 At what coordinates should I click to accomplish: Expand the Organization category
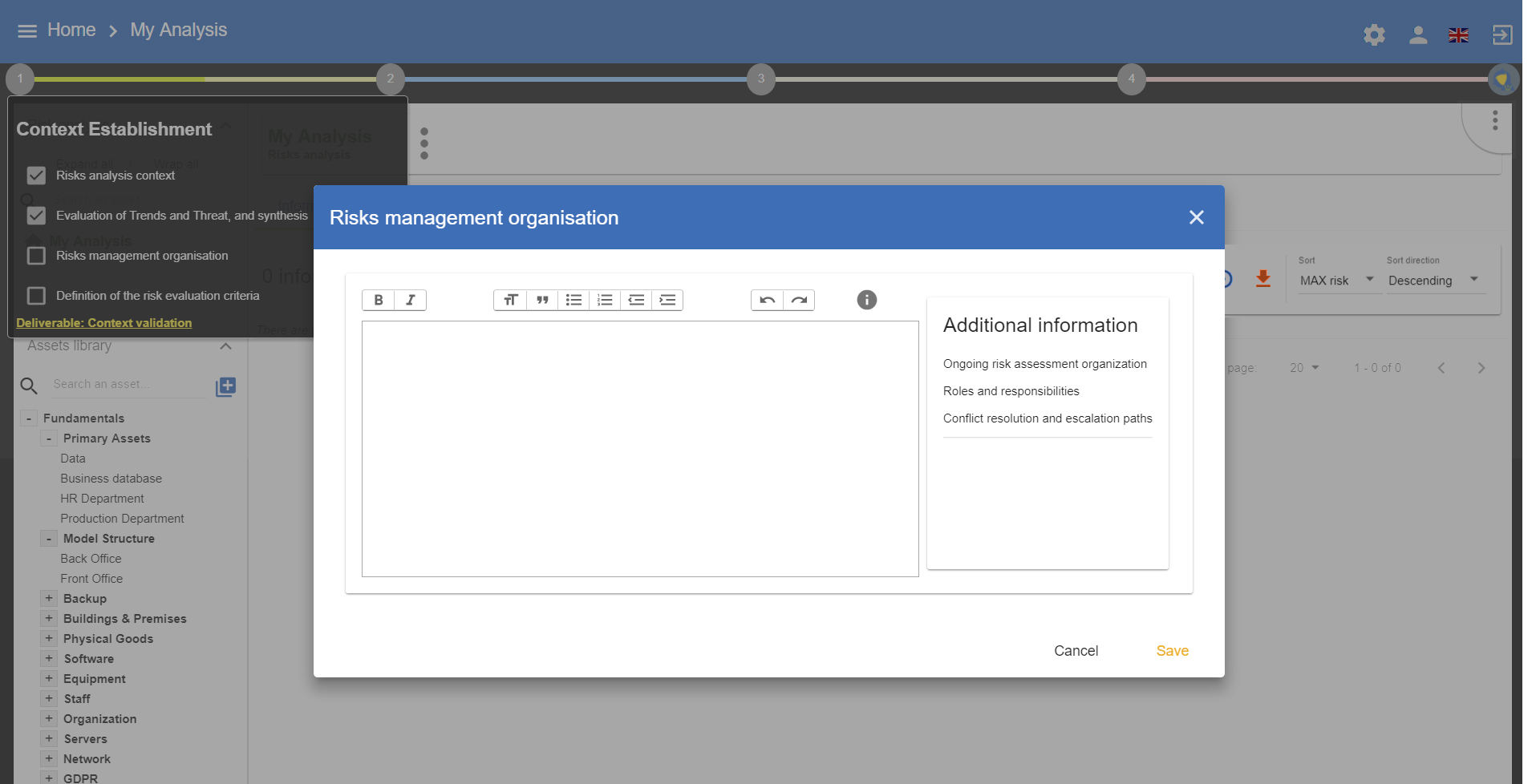pos(49,718)
